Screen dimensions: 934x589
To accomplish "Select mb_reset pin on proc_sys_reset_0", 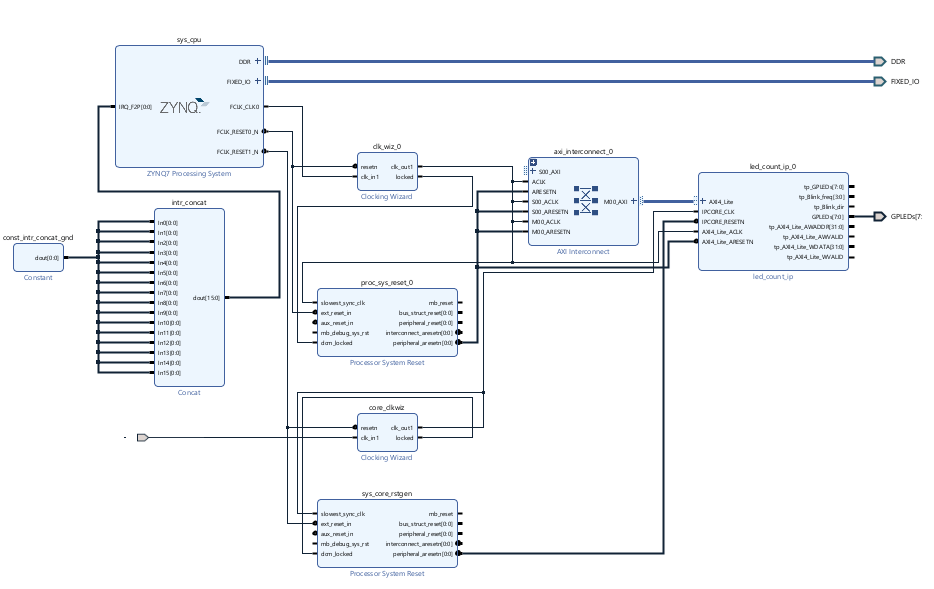I will coord(441,303).
